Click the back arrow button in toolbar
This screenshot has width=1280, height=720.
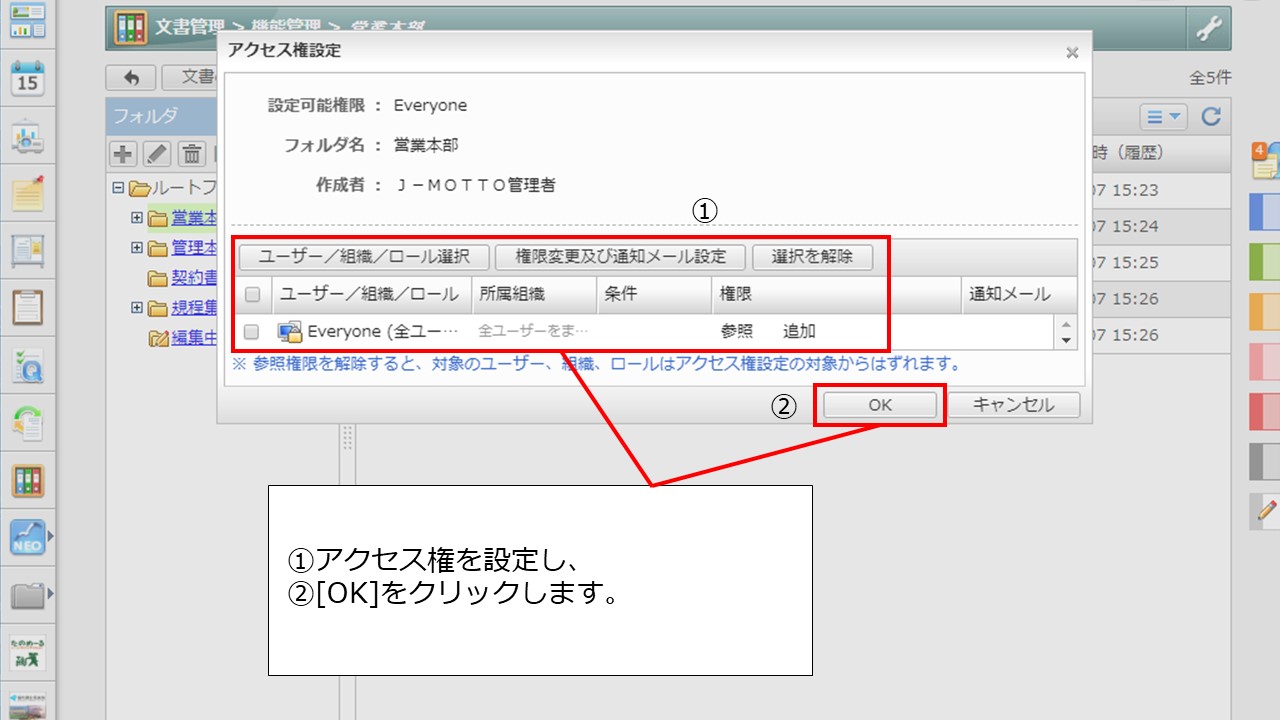coord(130,77)
